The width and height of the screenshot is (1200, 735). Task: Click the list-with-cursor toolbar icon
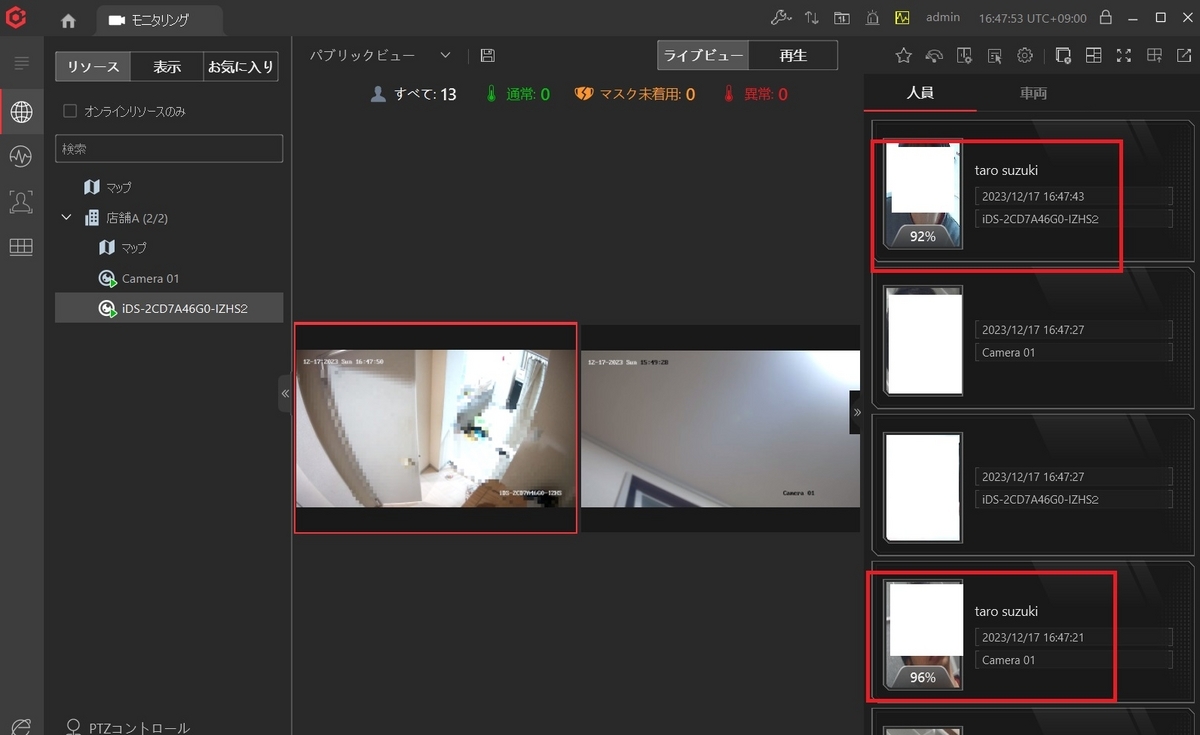tap(995, 56)
